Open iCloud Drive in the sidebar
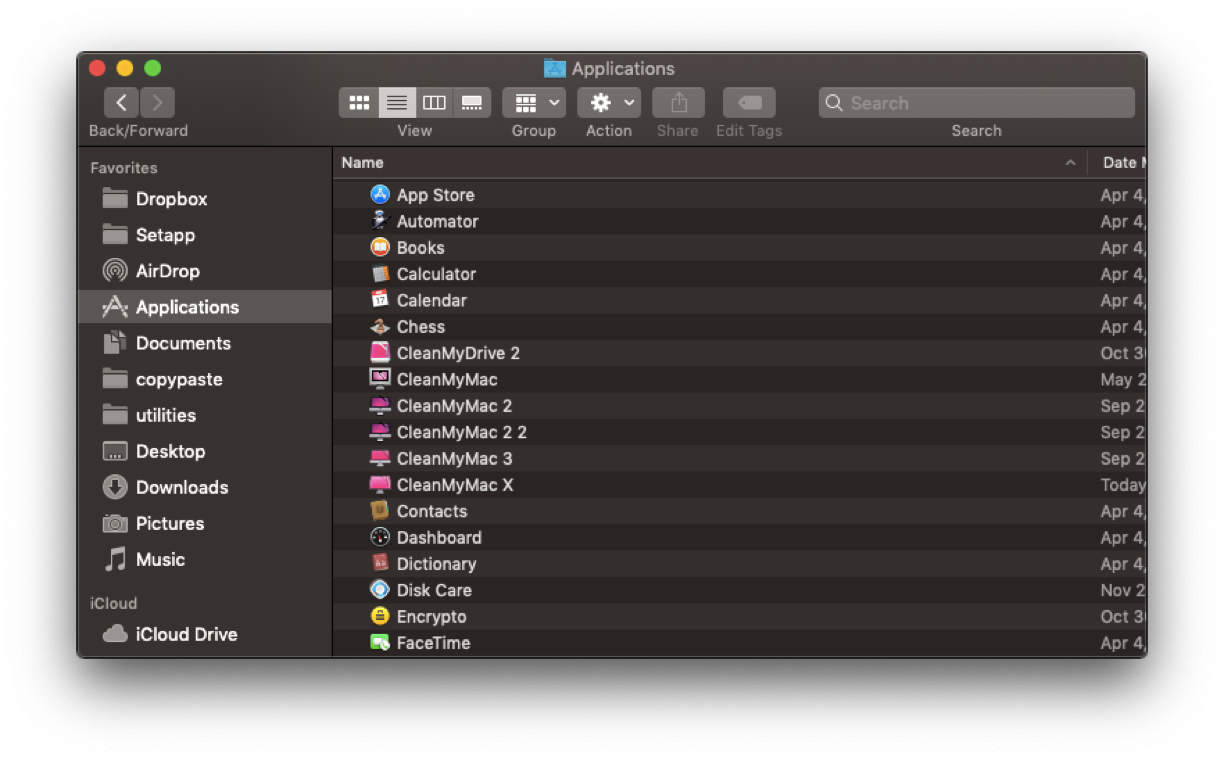 click(x=204, y=634)
